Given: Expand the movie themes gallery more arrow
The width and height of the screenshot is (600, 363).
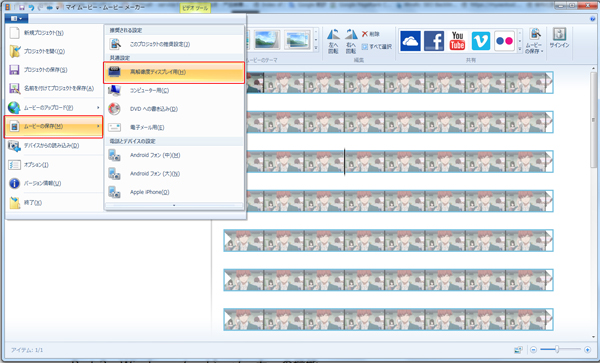Looking at the screenshot, I should (x=316, y=49).
